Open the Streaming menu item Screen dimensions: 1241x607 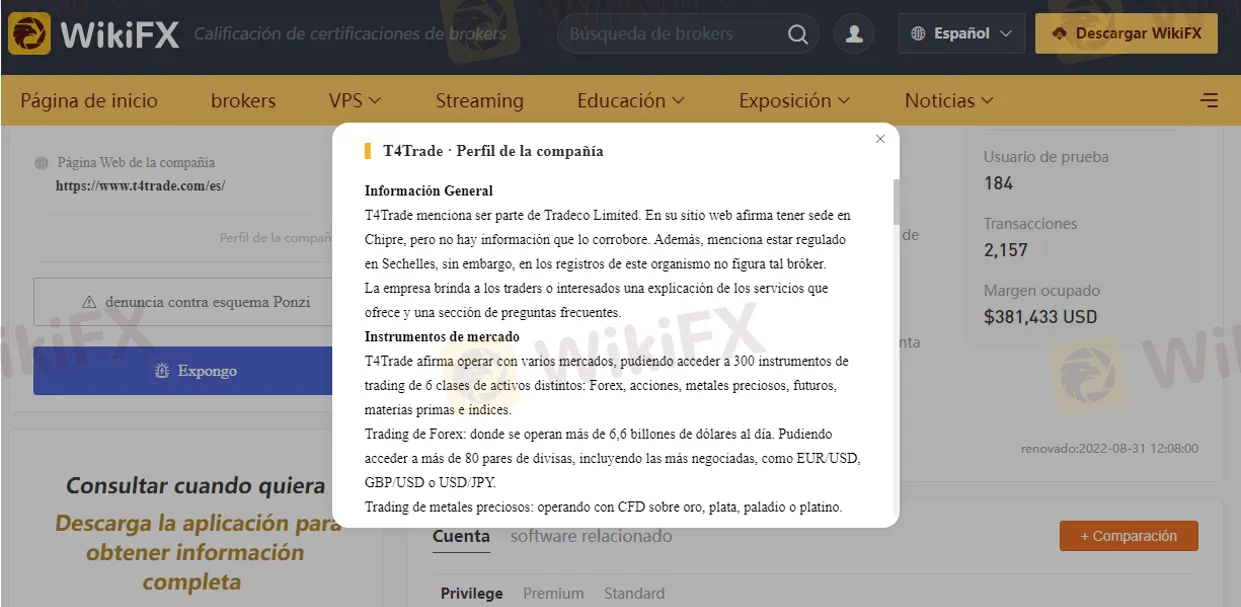[479, 100]
